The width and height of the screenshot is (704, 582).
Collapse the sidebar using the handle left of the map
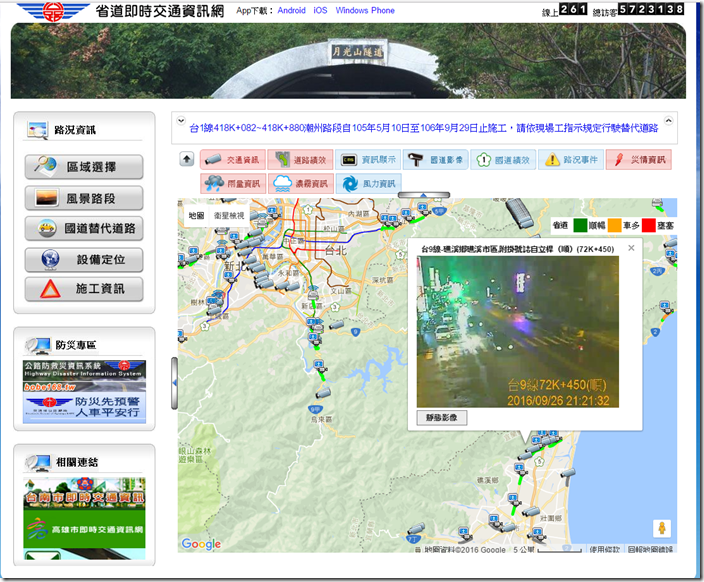pos(174,383)
